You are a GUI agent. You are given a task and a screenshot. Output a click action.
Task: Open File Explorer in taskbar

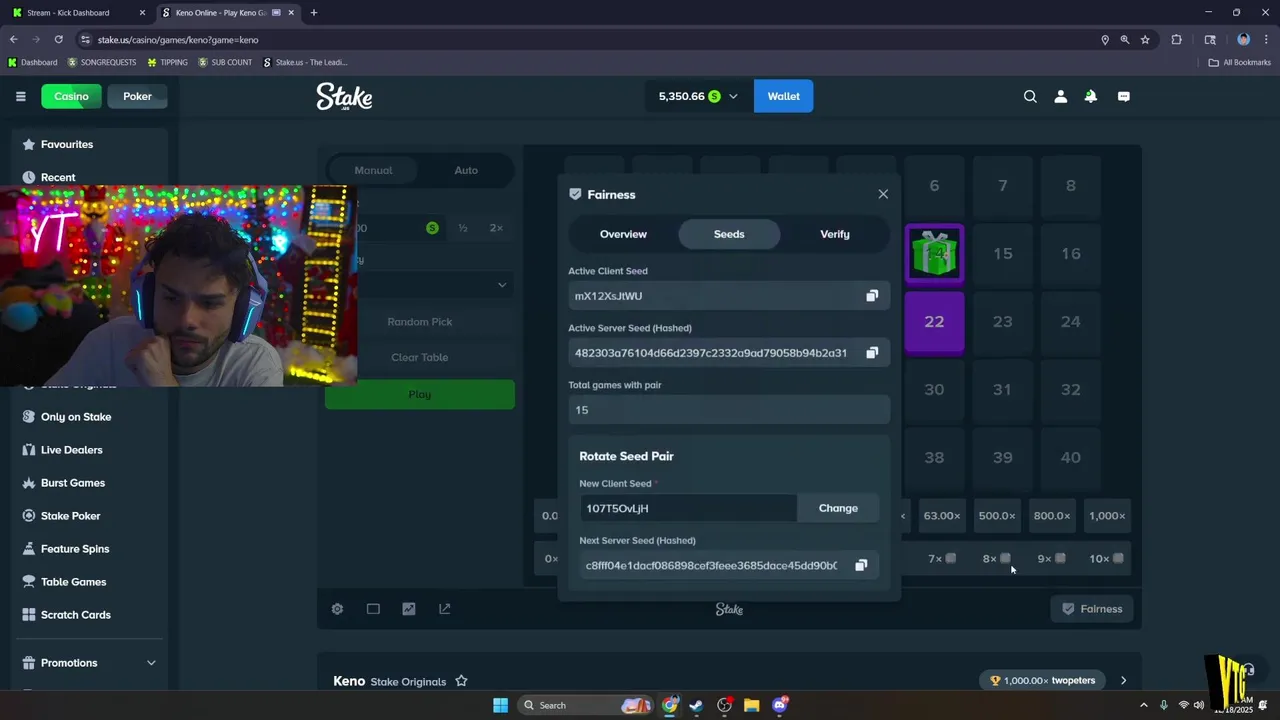tap(751, 705)
